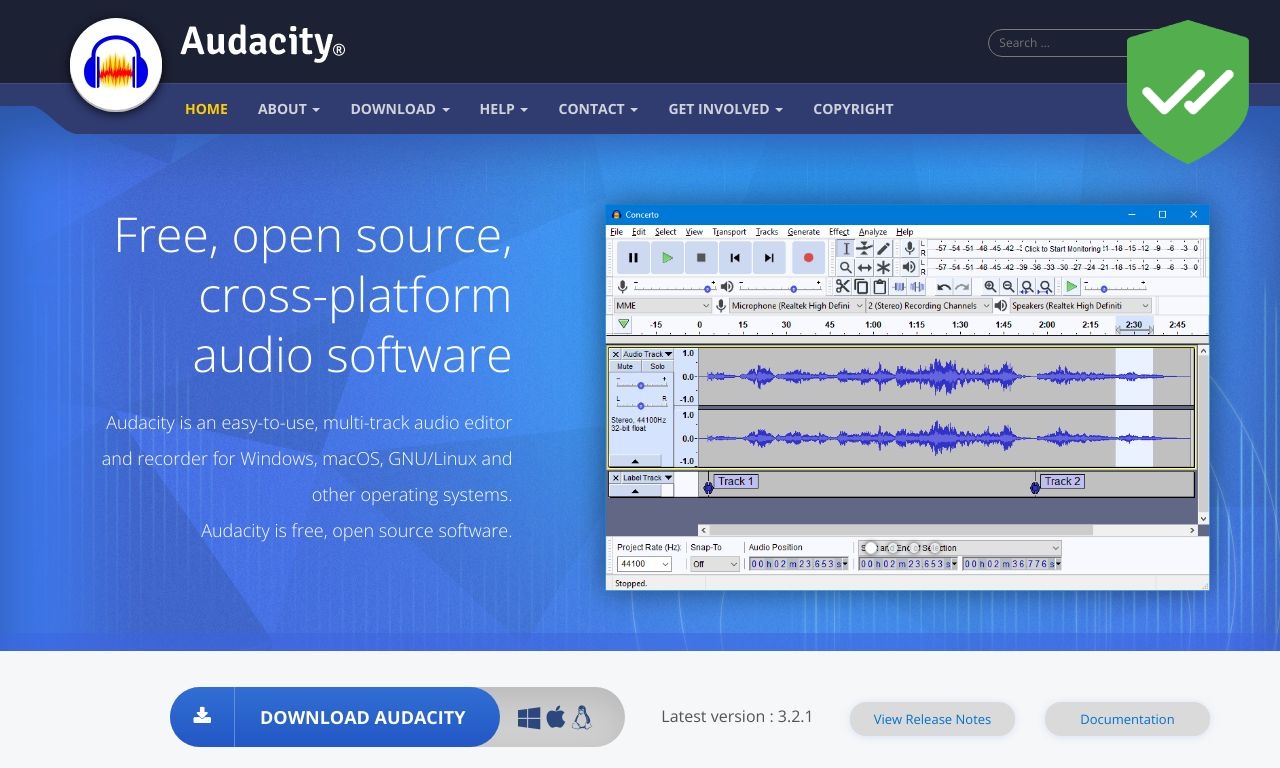
Task: Expand the ABOUT dropdown in the website navigation
Action: pyautogui.click(x=289, y=109)
